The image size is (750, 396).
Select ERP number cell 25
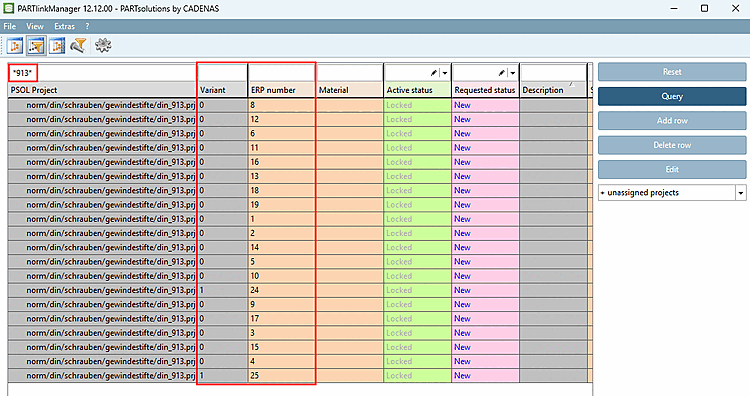click(x=282, y=375)
